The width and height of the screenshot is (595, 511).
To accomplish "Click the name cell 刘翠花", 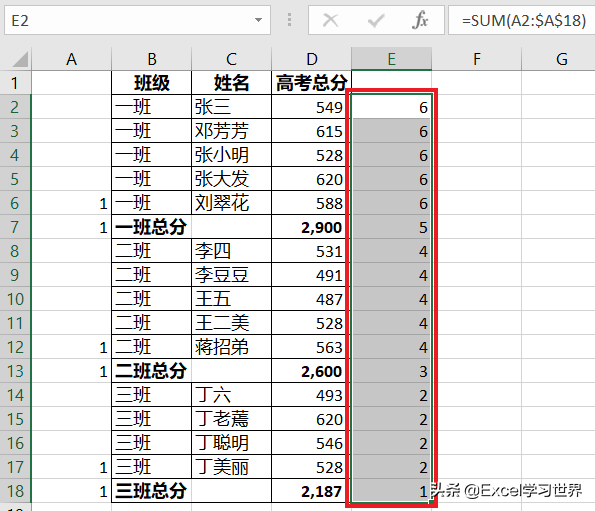I will [x=231, y=203].
